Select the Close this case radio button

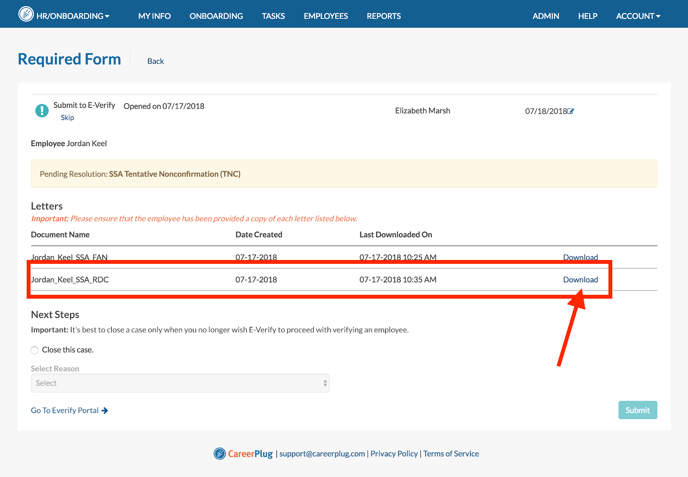[x=35, y=350]
